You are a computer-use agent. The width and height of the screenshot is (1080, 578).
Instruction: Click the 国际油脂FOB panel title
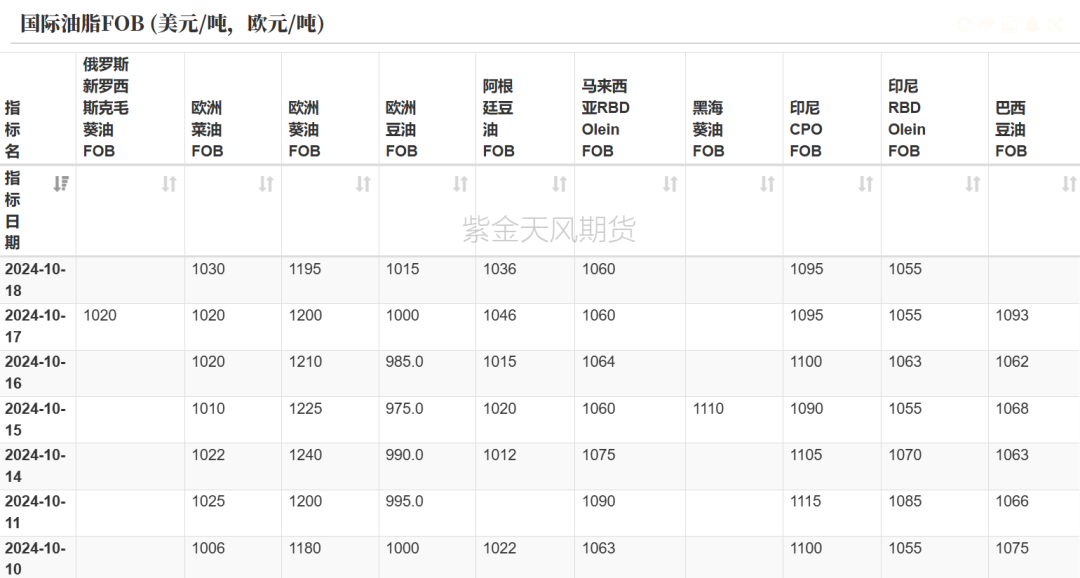pyautogui.click(x=172, y=24)
